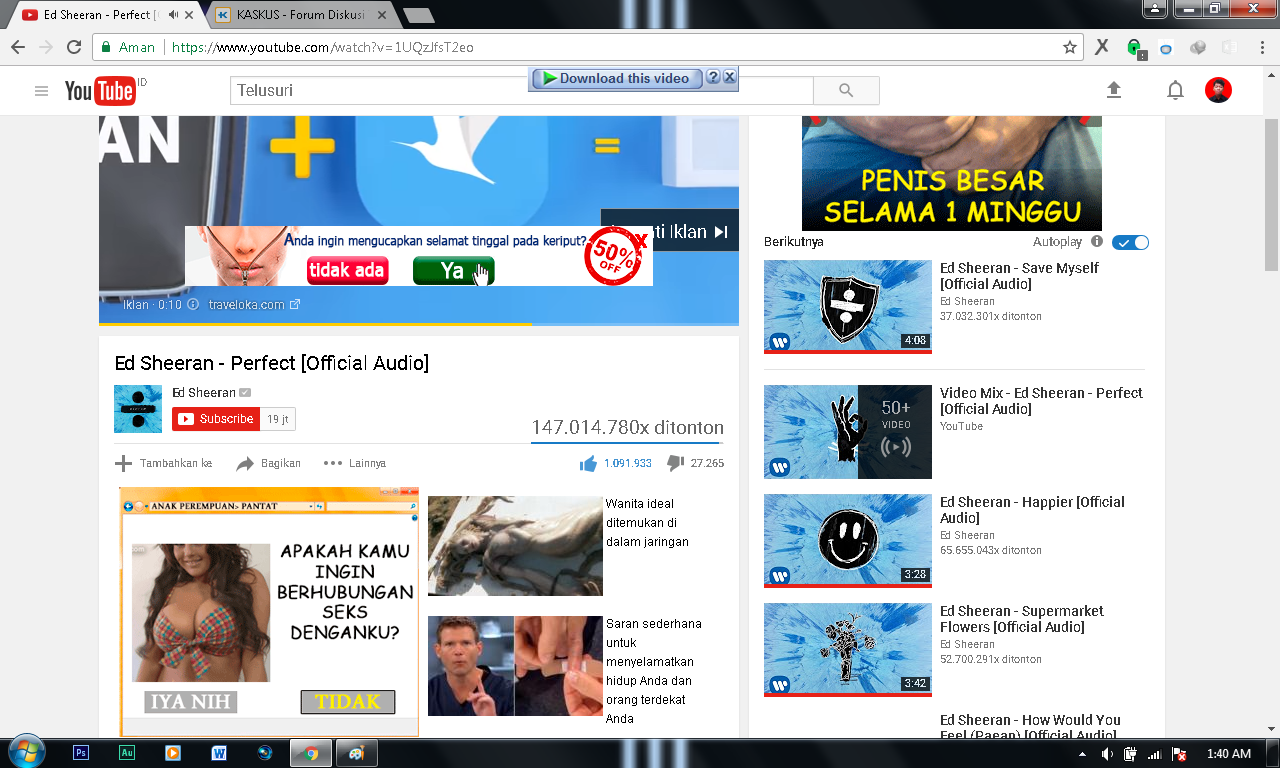The image size is (1280, 768).
Task: Click Wanita ideal ditemukan ad text
Action: point(647,522)
